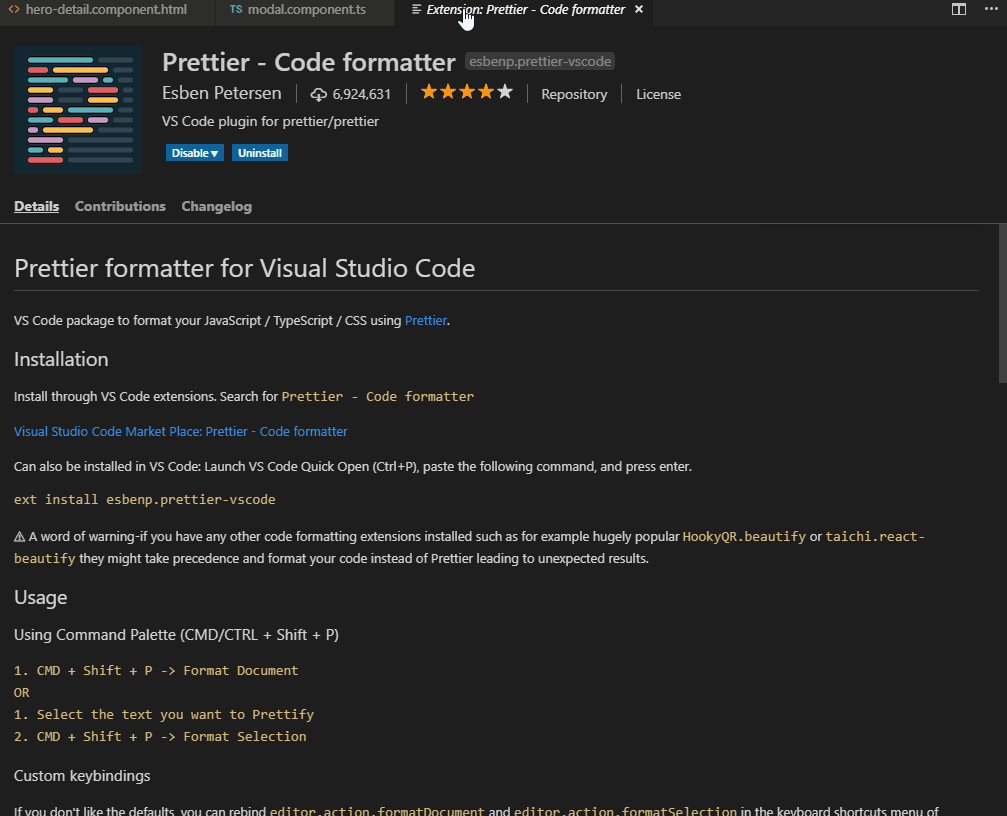The width and height of the screenshot is (1007, 816).
Task: Switch to hero-detail.component.html tab
Action: 107,10
